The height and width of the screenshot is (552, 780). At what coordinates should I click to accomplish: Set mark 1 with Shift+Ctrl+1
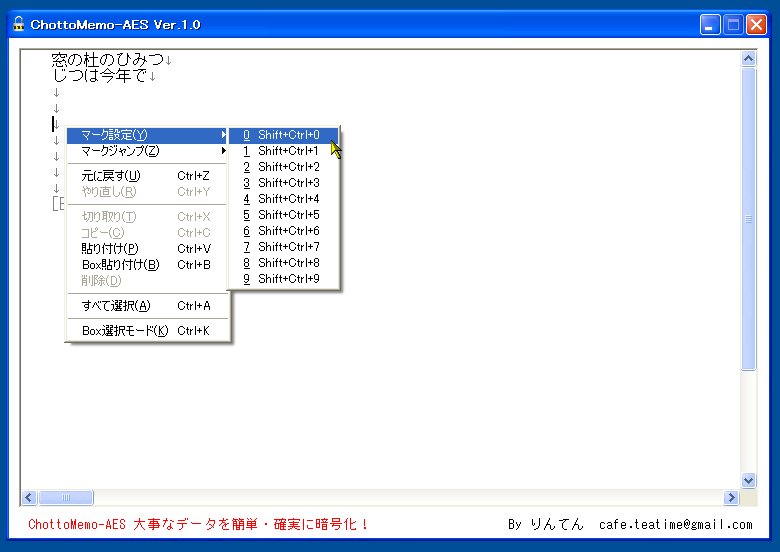pyautogui.click(x=284, y=151)
